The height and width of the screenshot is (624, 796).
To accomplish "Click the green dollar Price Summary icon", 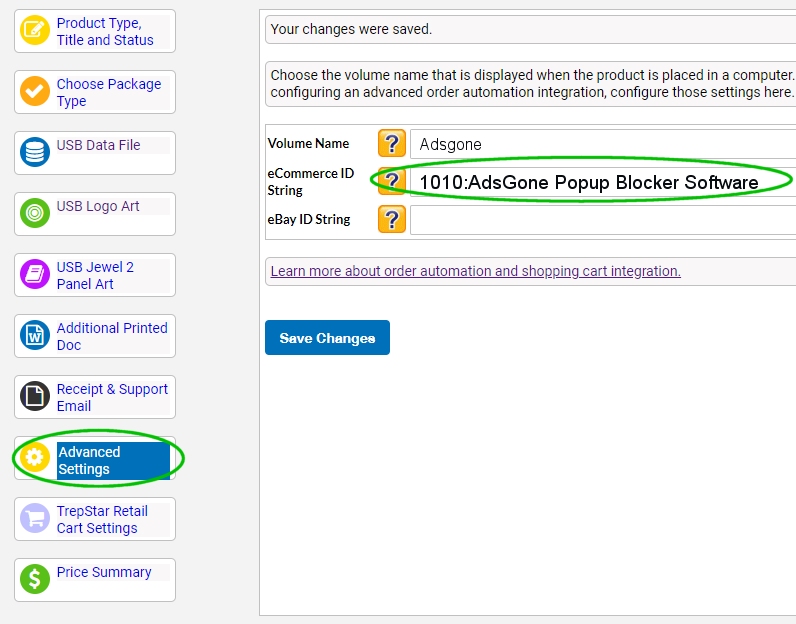I will [x=35, y=579].
